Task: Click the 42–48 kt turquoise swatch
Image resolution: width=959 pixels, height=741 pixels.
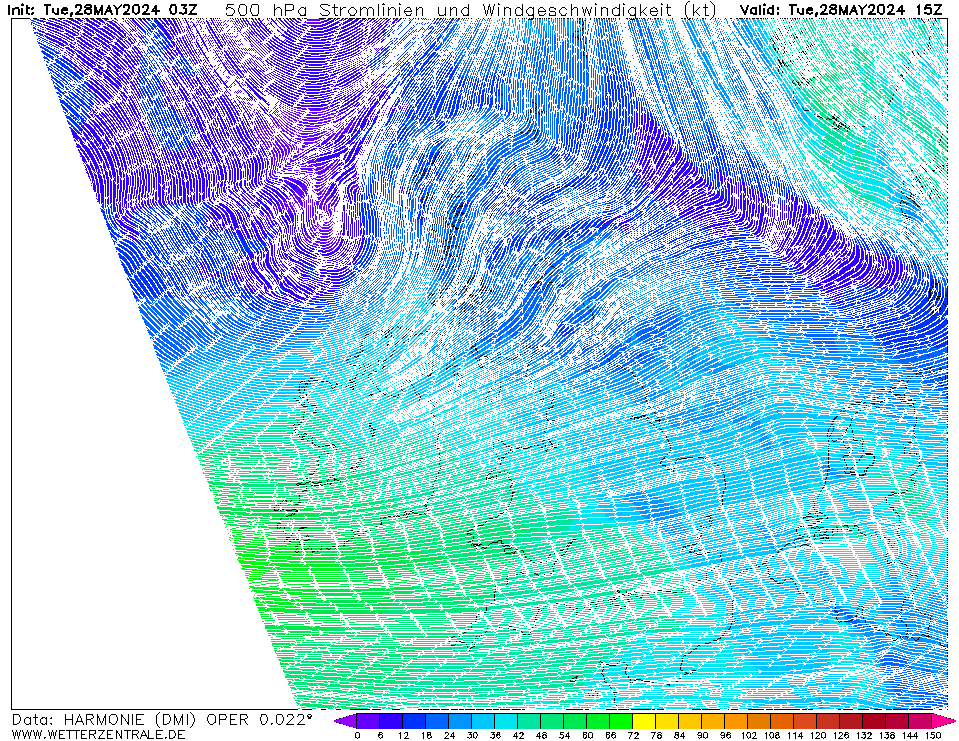Action: [x=530, y=721]
